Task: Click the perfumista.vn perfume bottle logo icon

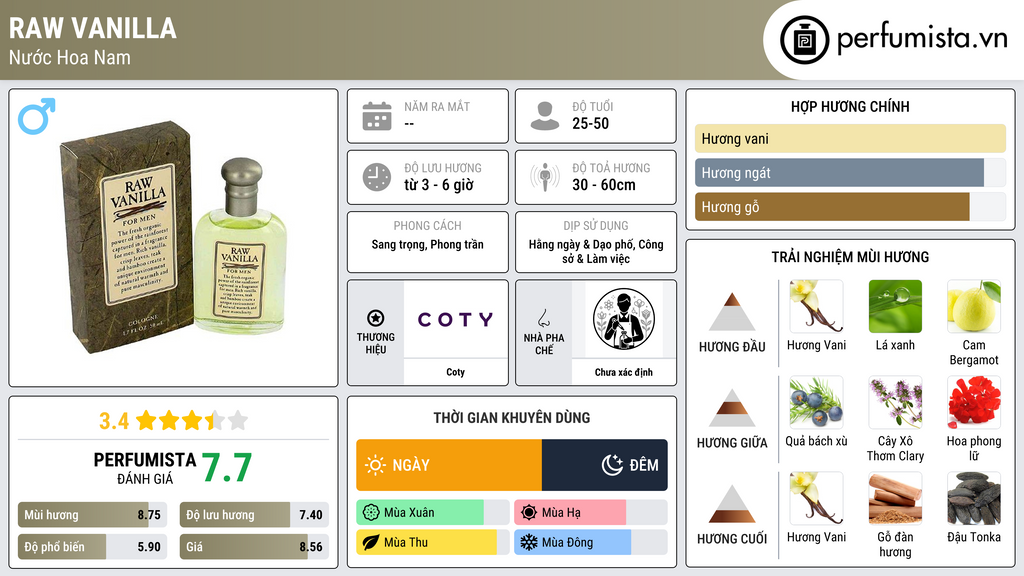Action: 804,40
